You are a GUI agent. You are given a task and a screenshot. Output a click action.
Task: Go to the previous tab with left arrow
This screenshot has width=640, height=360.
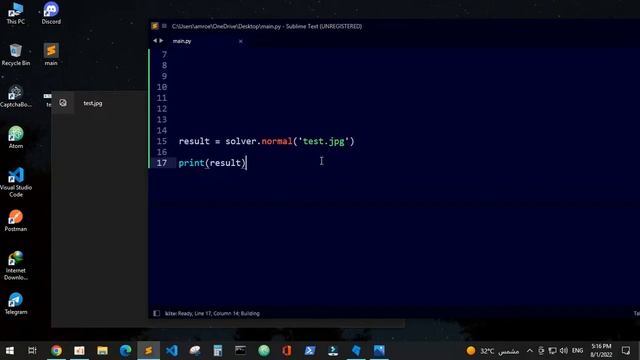(x=155, y=41)
